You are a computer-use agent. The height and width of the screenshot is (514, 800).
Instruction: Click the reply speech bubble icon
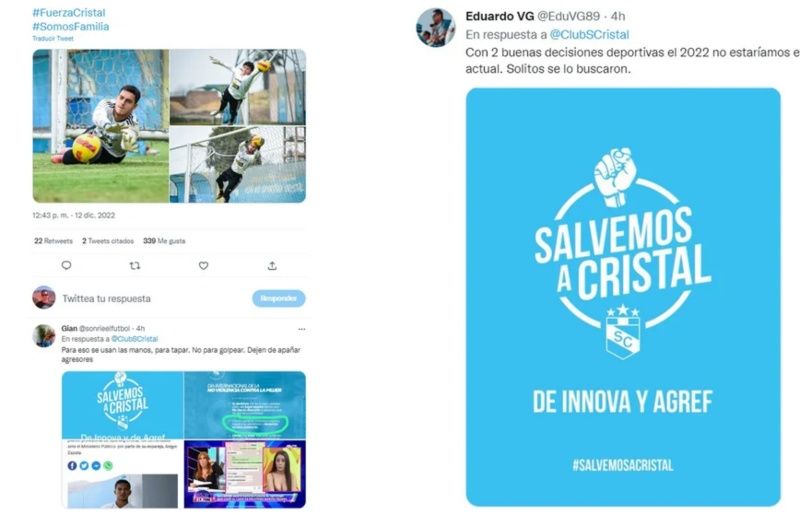pos(66,265)
